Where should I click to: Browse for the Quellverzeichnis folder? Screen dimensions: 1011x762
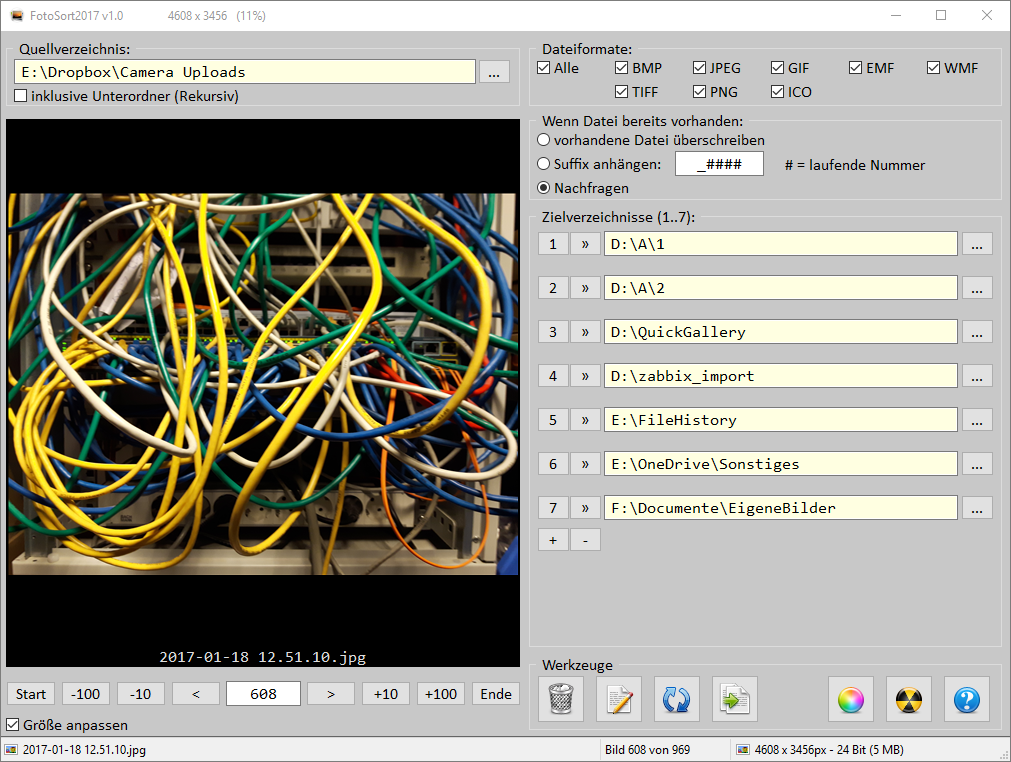494,72
